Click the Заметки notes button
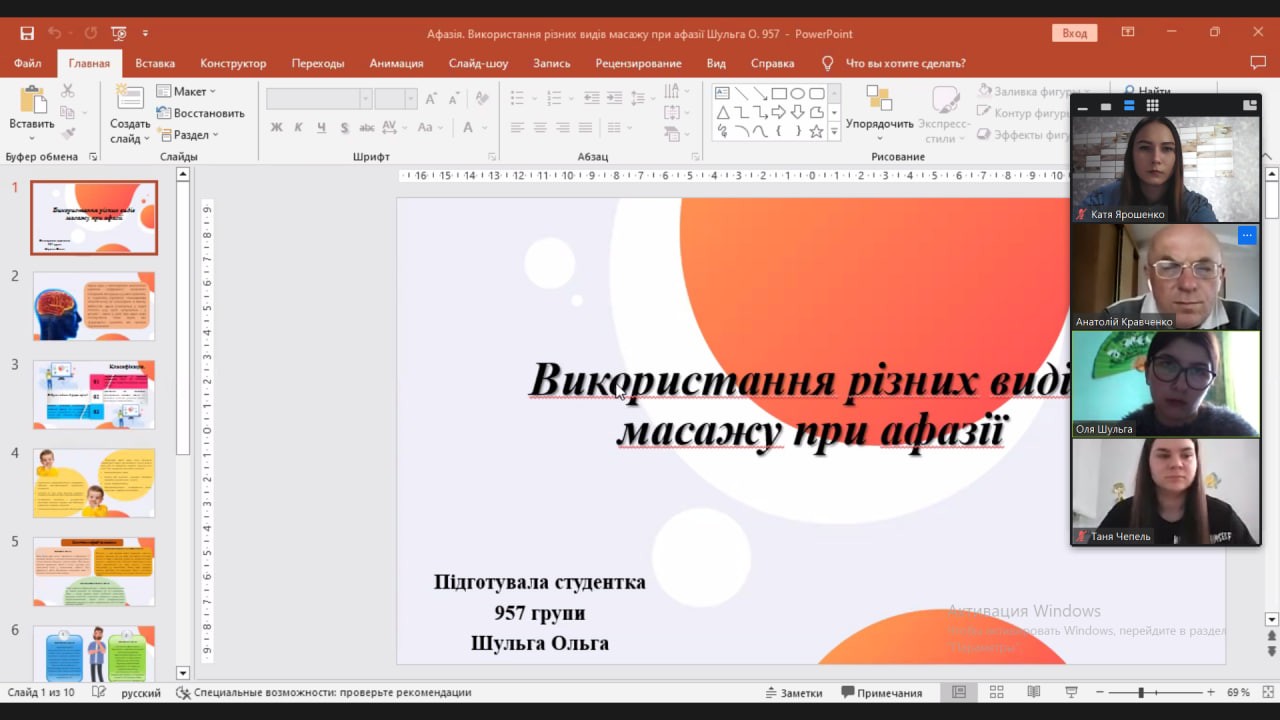 tap(794, 692)
